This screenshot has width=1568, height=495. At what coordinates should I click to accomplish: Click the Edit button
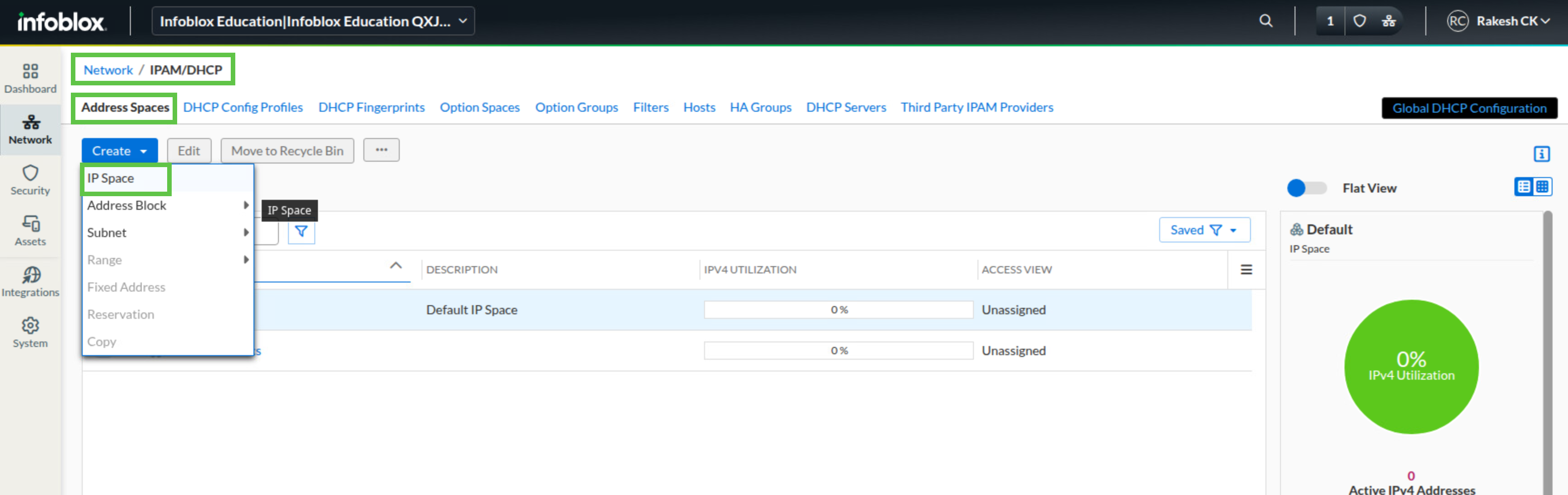(x=189, y=150)
